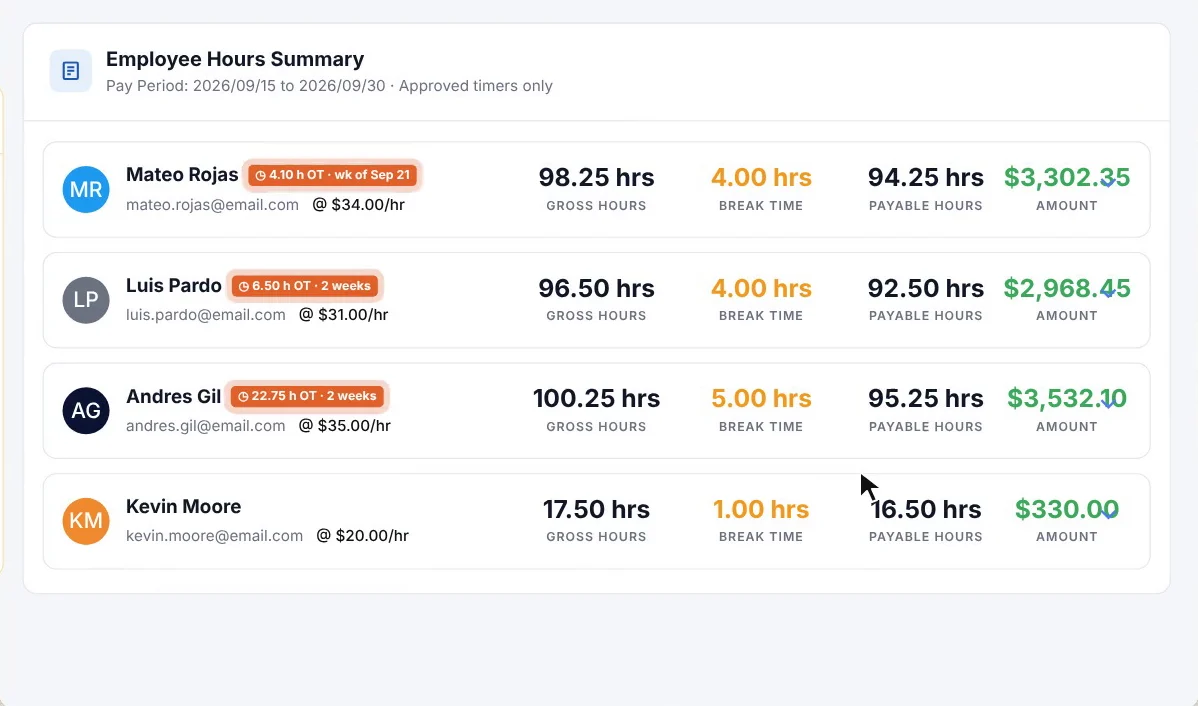Select the name 'Kevin Moore'

coord(183,506)
